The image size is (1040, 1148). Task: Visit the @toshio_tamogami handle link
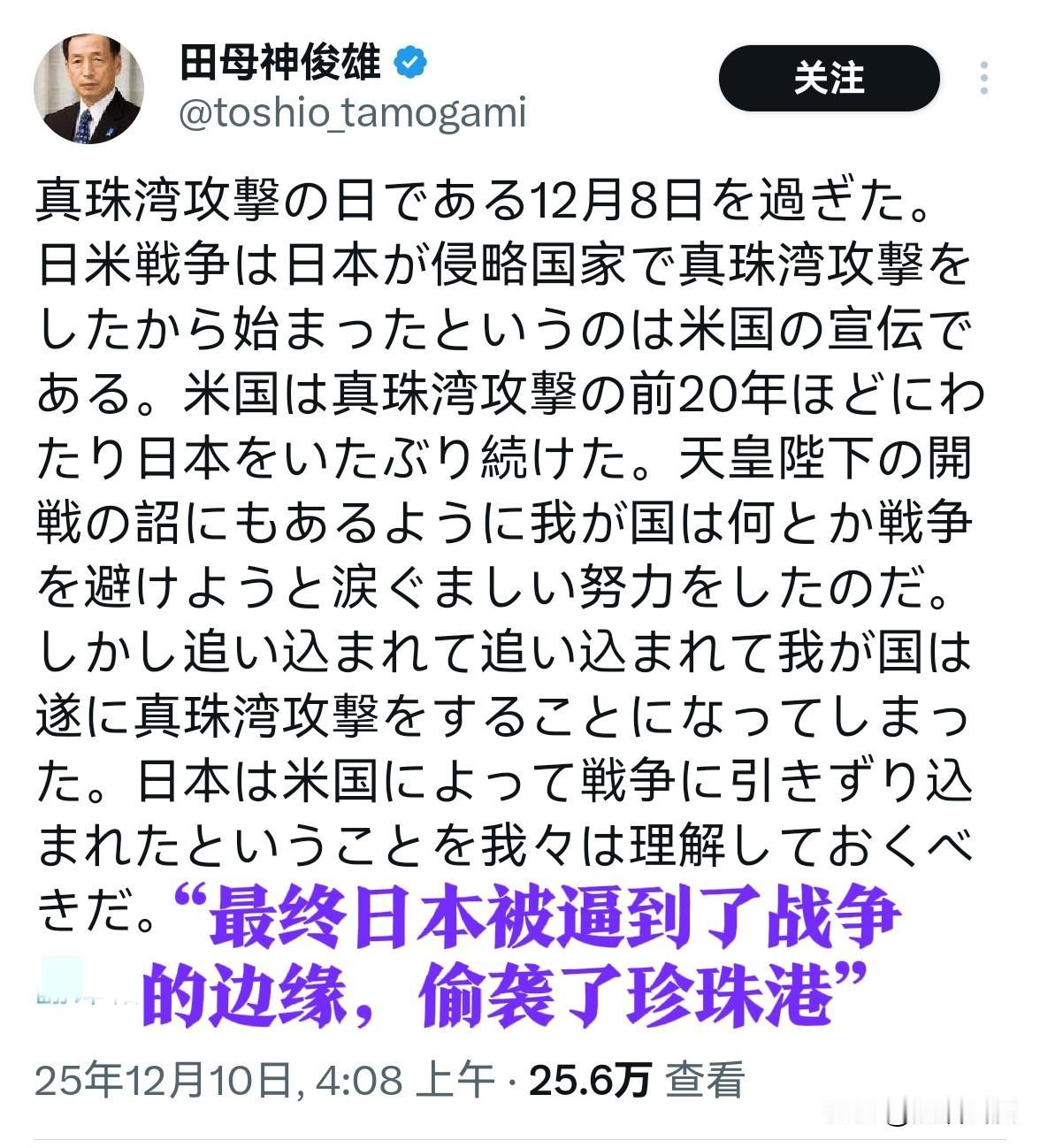click(x=353, y=114)
